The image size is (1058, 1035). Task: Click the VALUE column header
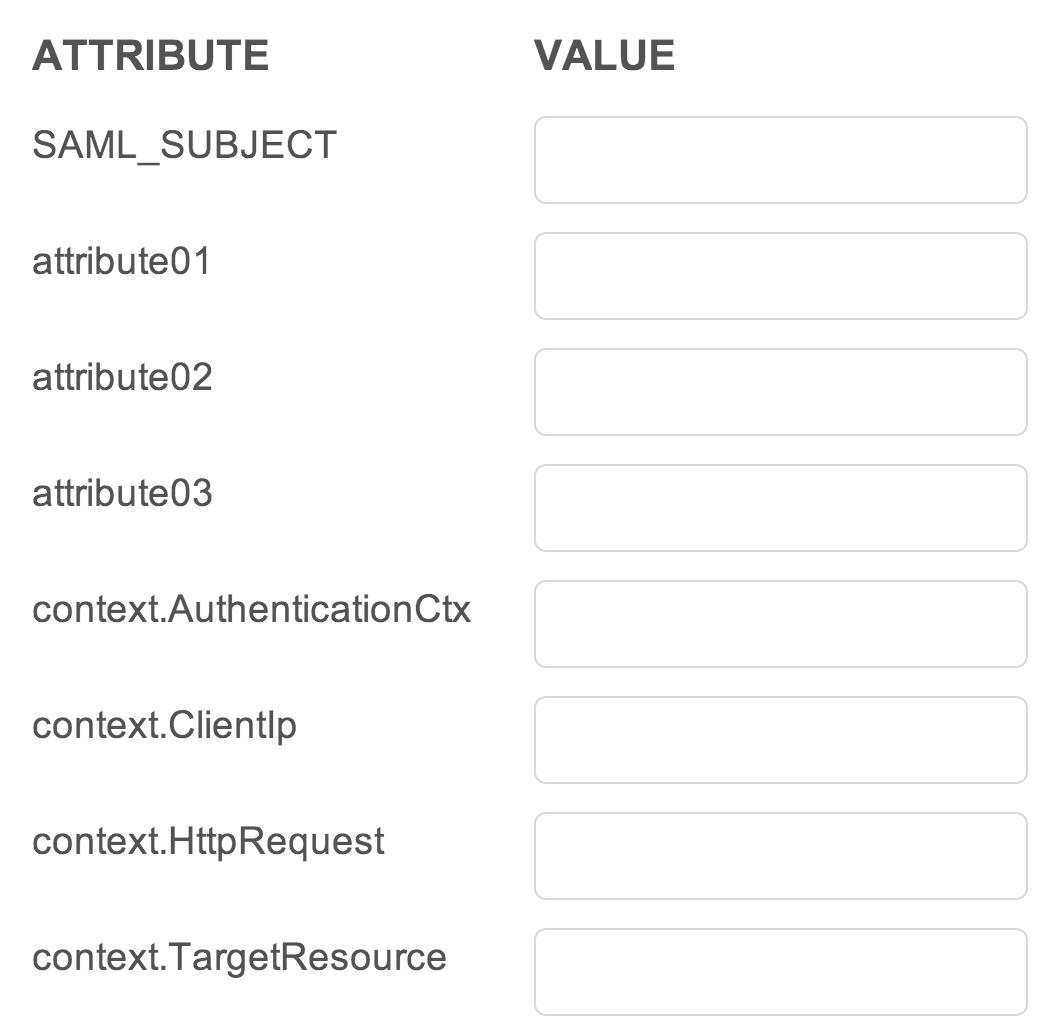[604, 56]
